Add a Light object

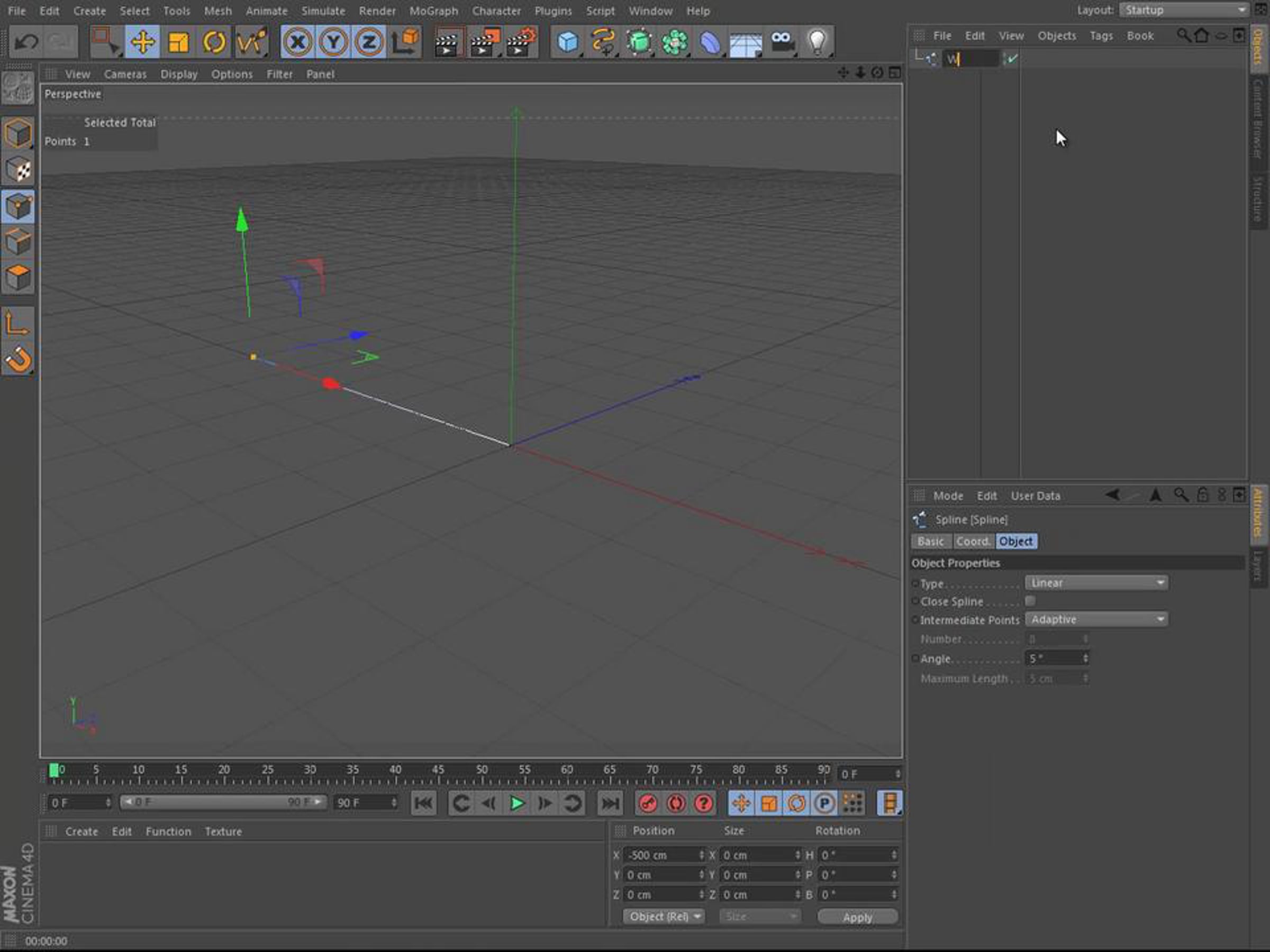pyautogui.click(x=817, y=42)
